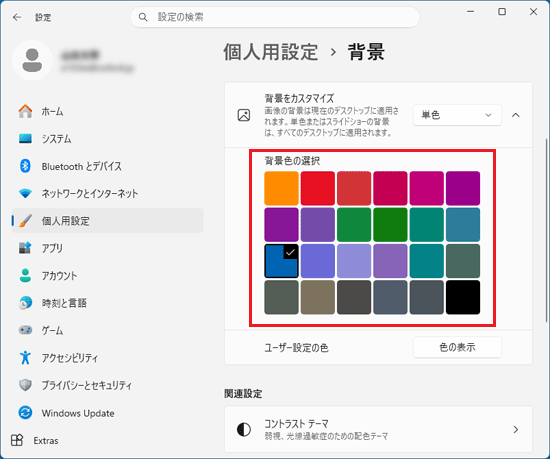Open システム settings

pos(107,139)
